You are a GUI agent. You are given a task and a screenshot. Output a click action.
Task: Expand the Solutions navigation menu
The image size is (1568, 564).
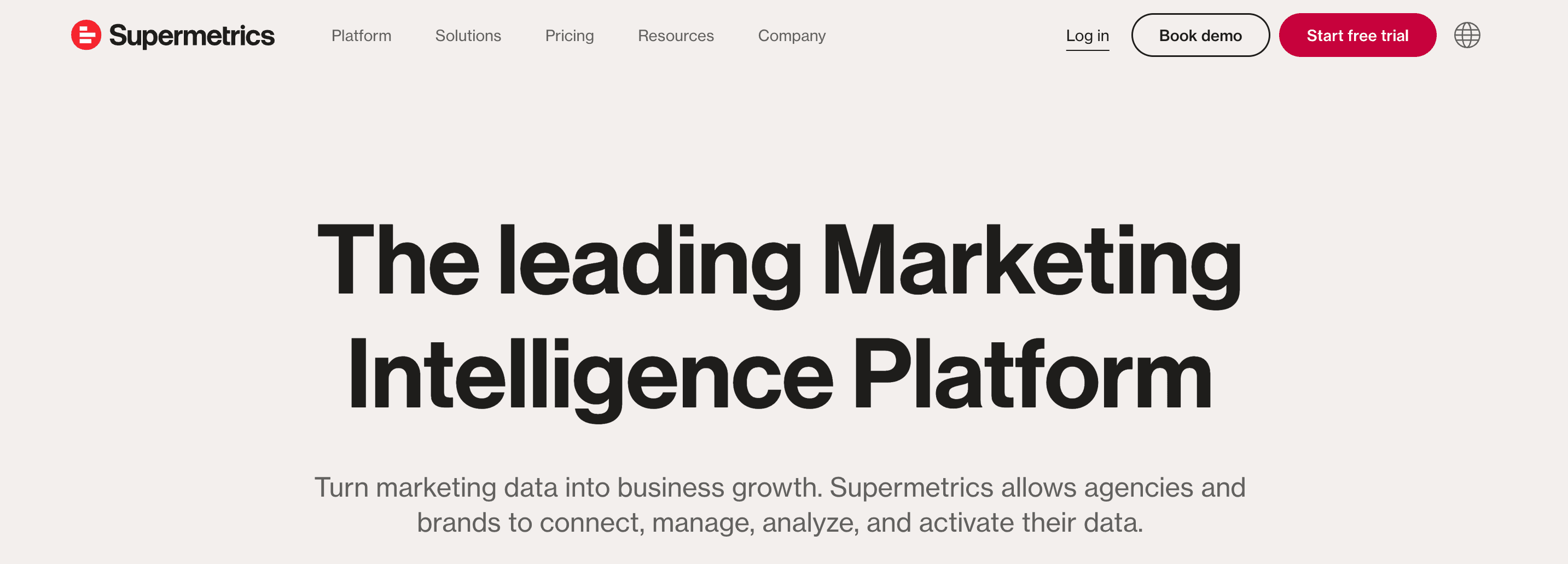point(467,36)
